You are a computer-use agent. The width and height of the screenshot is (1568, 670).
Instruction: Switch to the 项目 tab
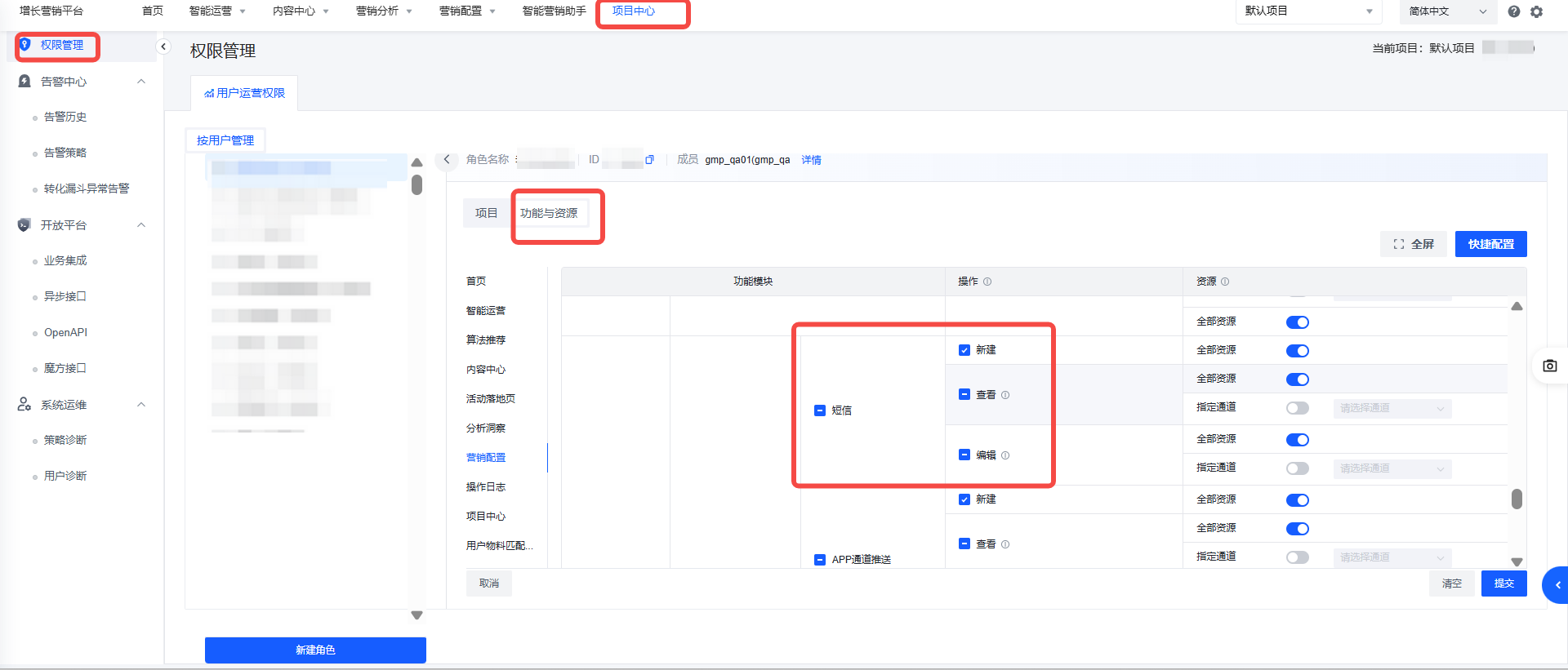tap(486, 213)
